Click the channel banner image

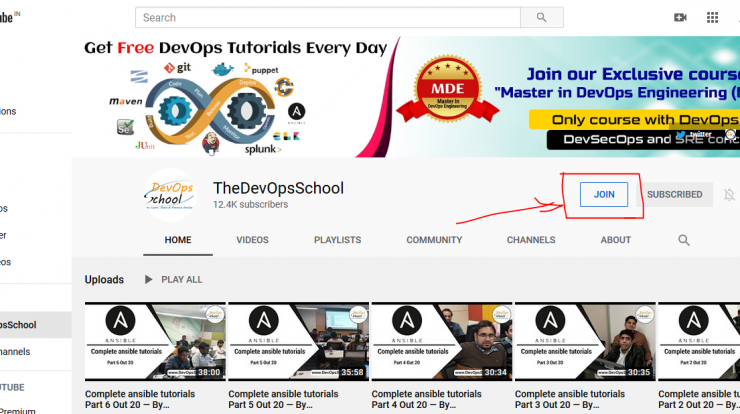pos(406,97)
